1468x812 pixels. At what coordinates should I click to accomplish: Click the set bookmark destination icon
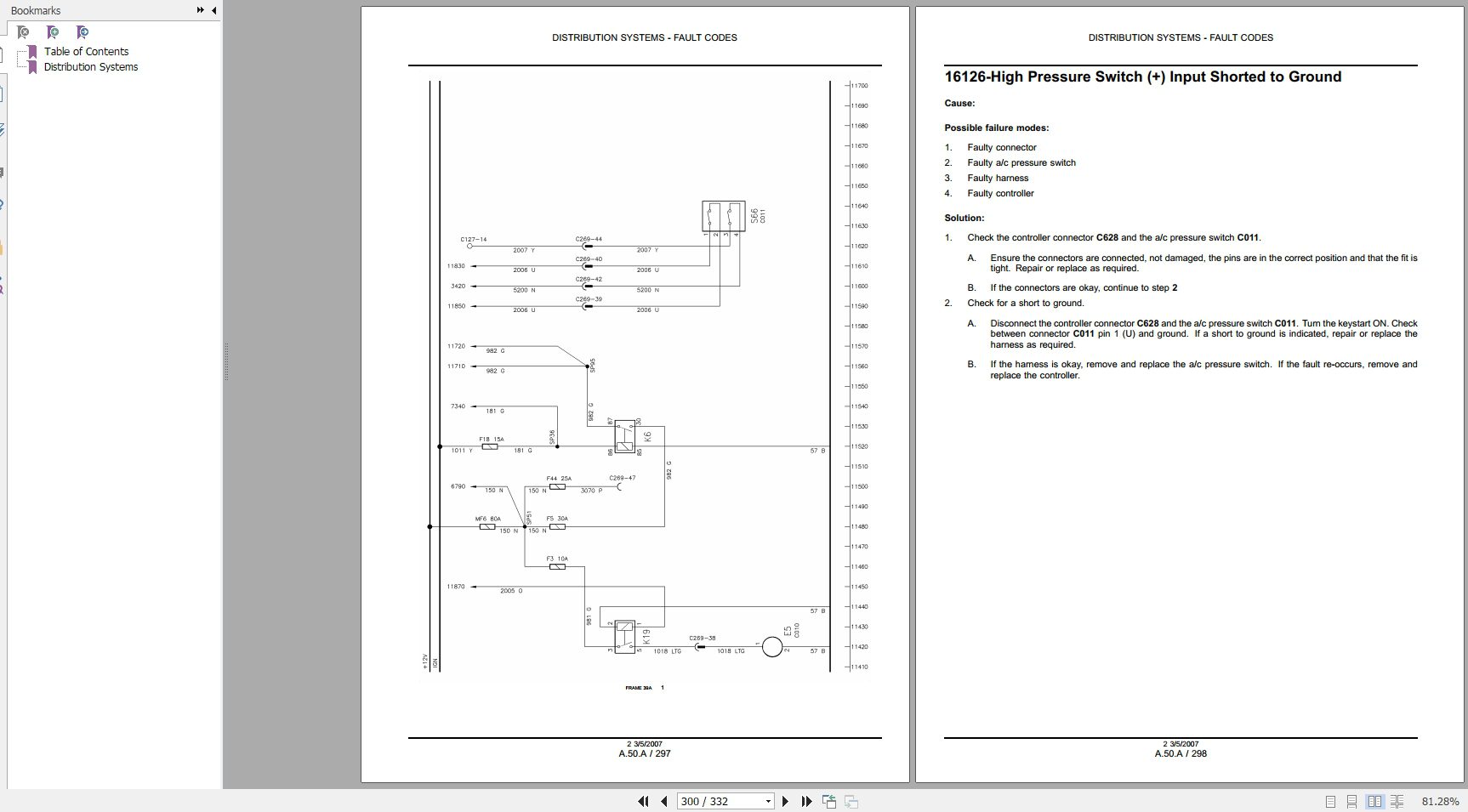(83, 32)
